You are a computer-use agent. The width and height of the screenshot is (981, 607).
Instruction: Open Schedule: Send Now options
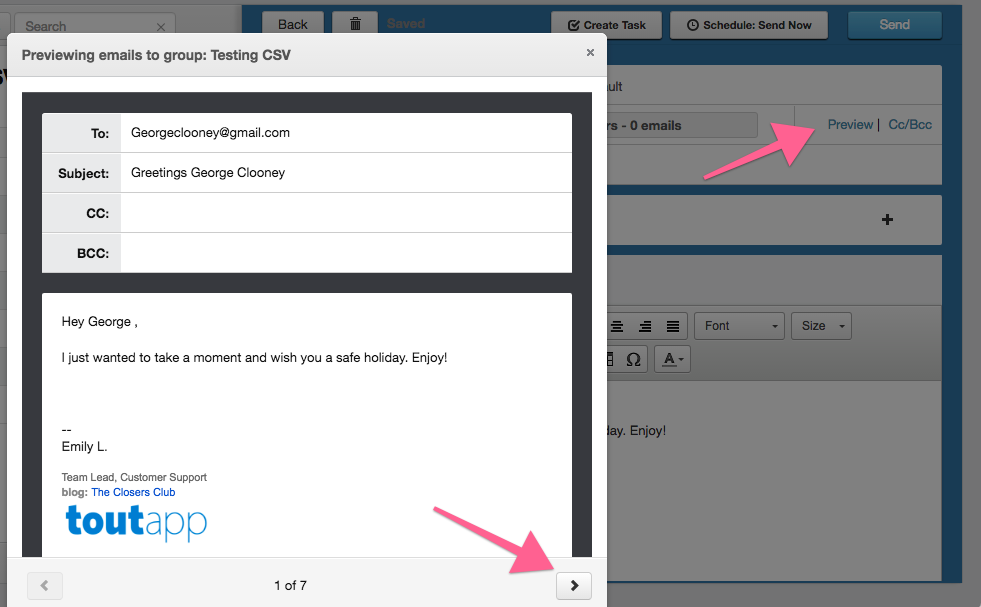click(749, 25)
